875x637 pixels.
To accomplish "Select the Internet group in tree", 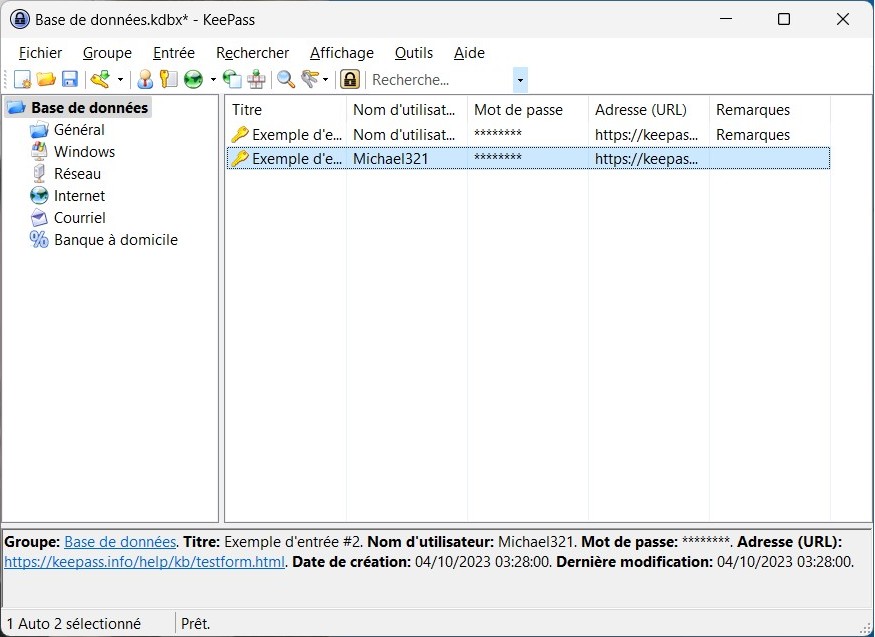I will 79,196.
